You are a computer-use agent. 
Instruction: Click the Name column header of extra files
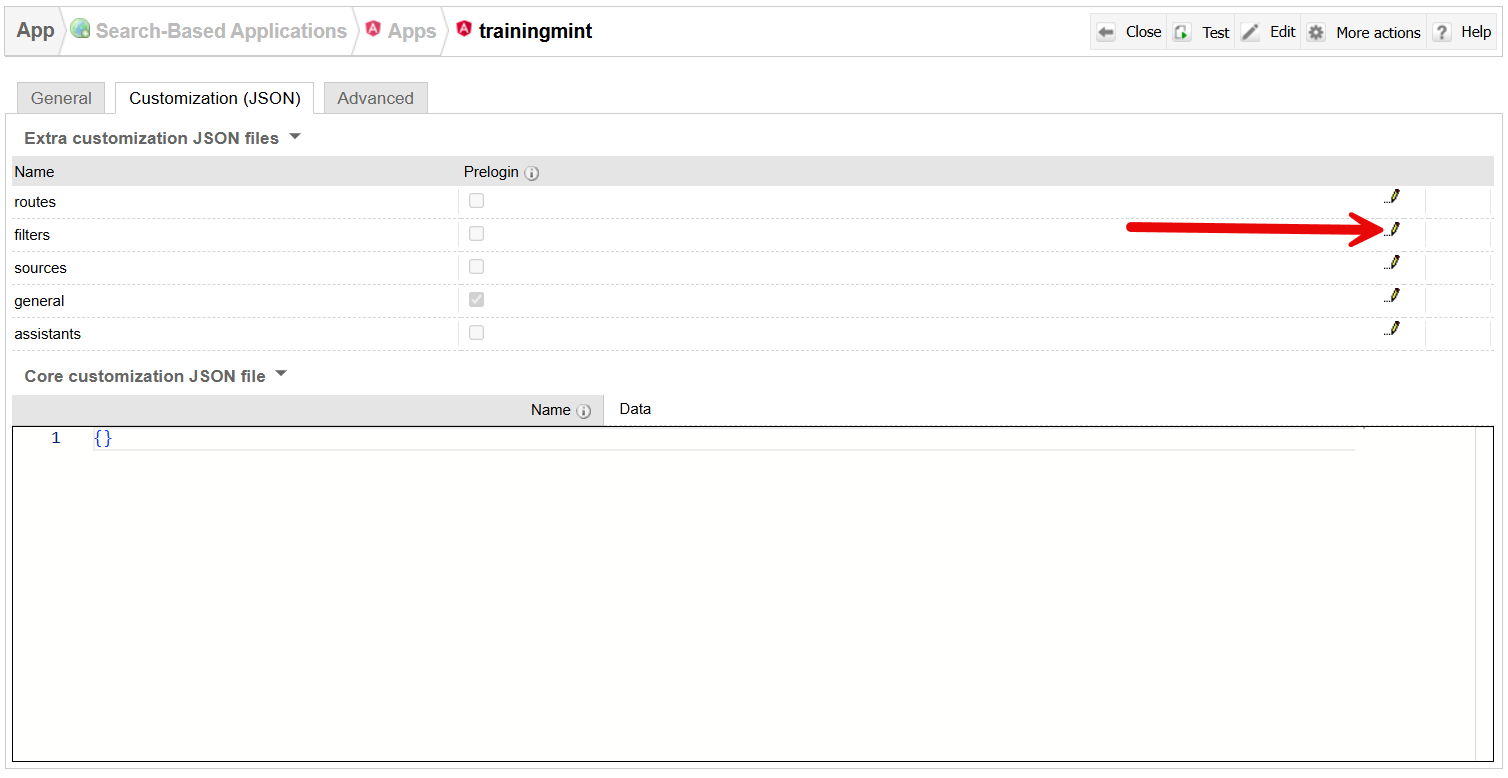coord(34,172)
